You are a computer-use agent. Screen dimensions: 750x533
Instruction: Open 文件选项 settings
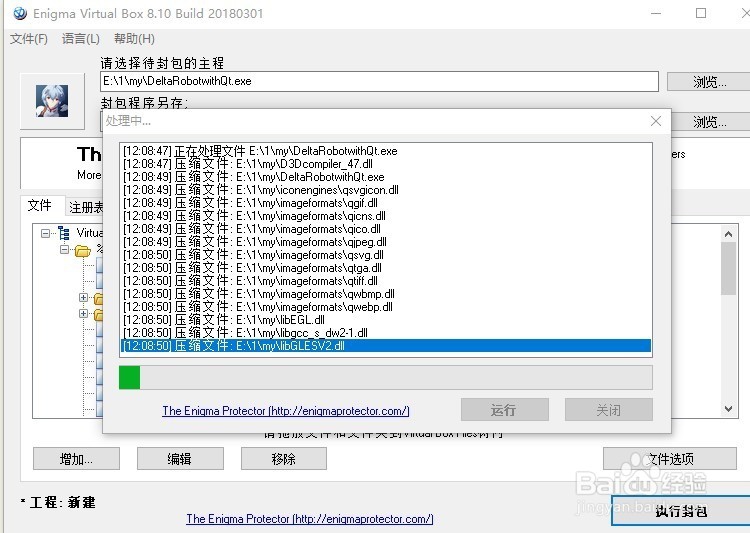670,459
